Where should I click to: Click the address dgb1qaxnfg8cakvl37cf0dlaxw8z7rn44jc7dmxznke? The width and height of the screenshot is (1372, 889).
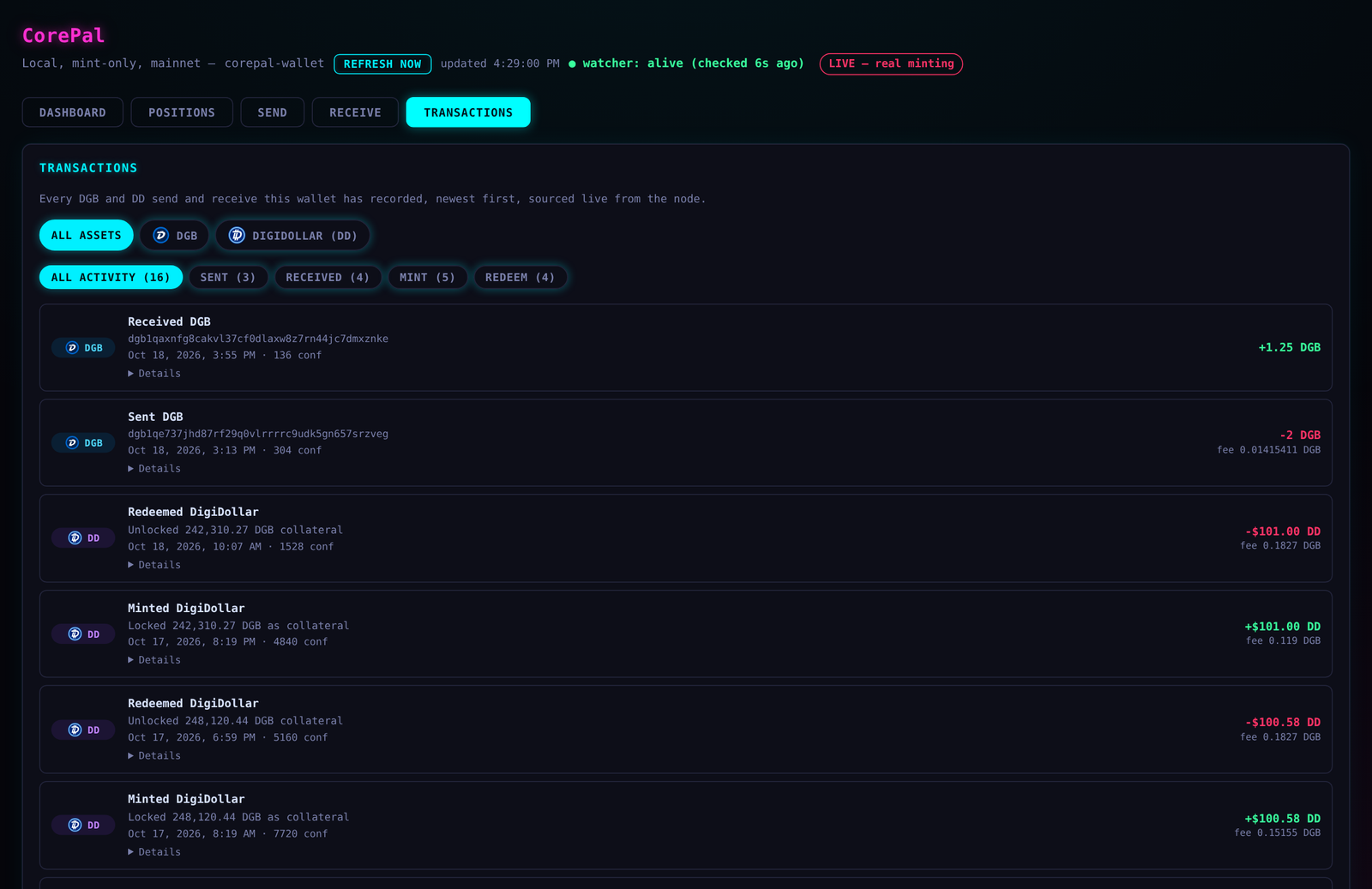coord(258,339)
